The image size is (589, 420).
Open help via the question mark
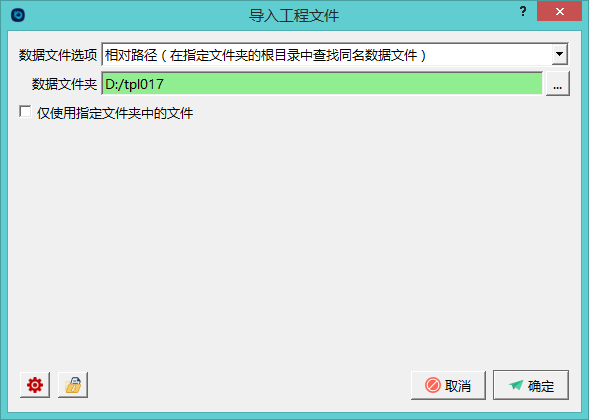[x=523, y=12]
